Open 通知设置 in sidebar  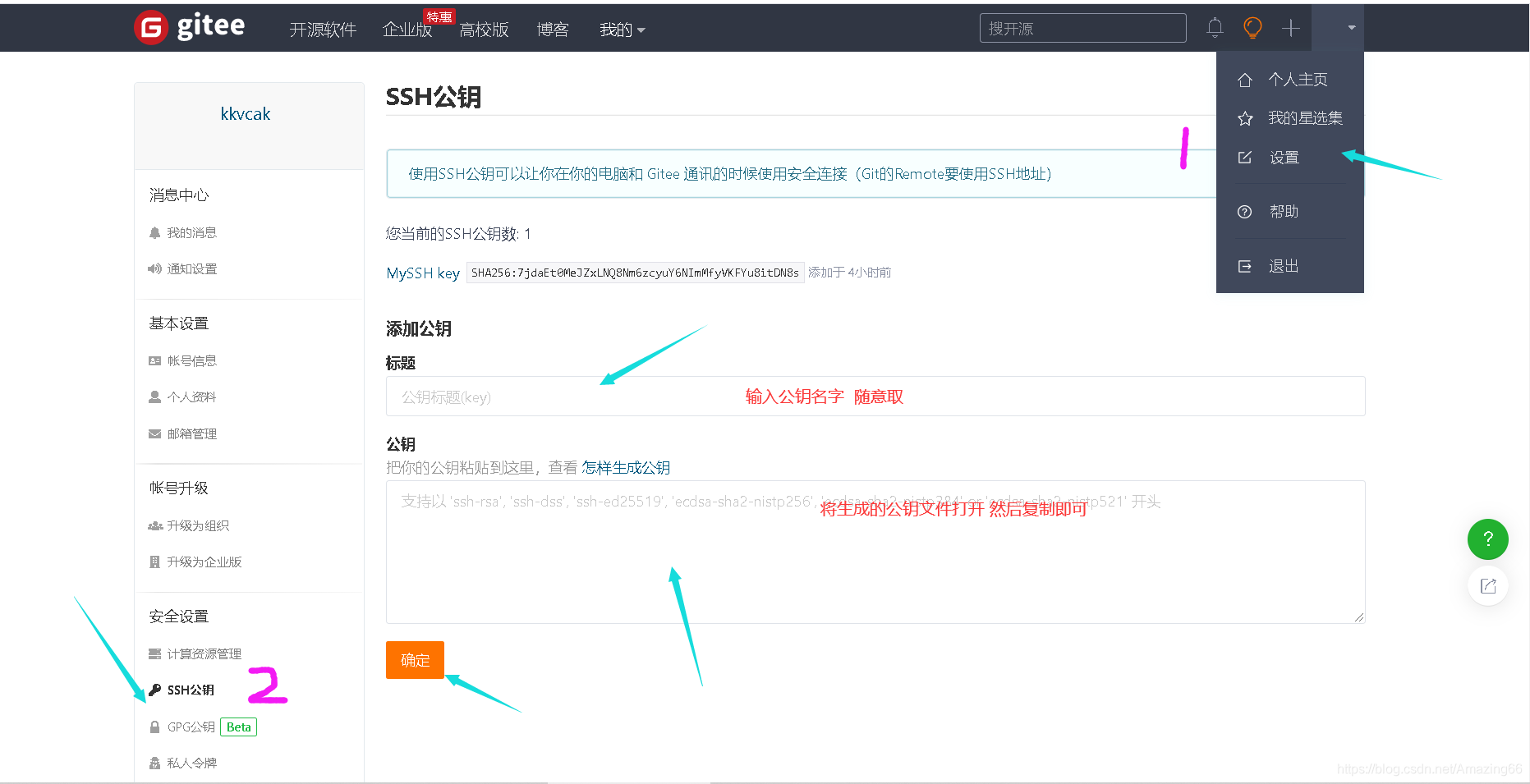coord(192,269)
